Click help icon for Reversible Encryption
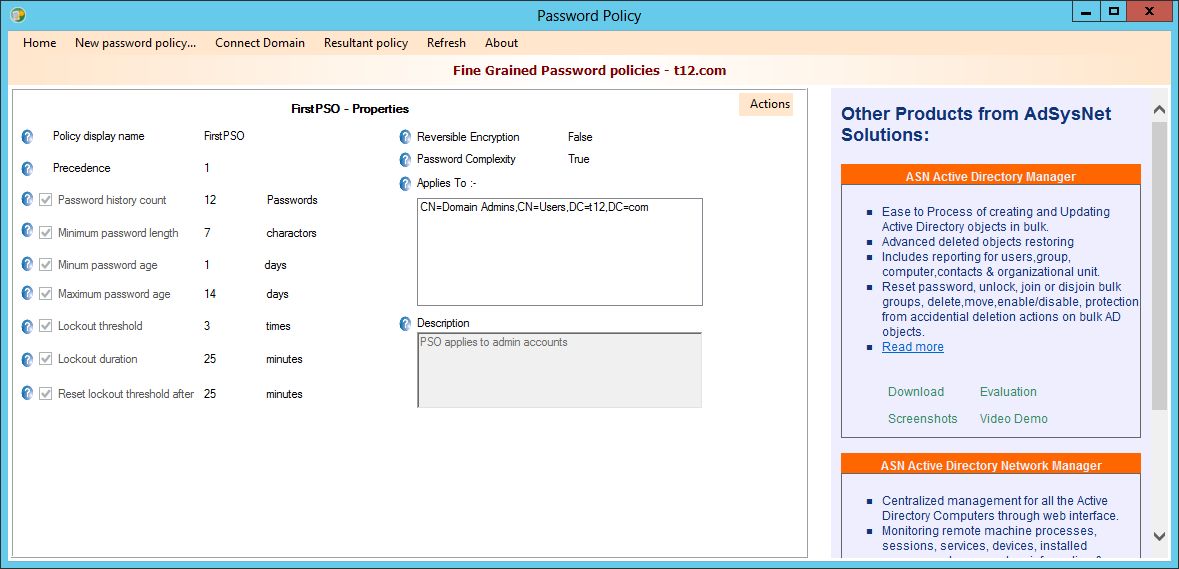1179x569 pixels. coord(405,138)
